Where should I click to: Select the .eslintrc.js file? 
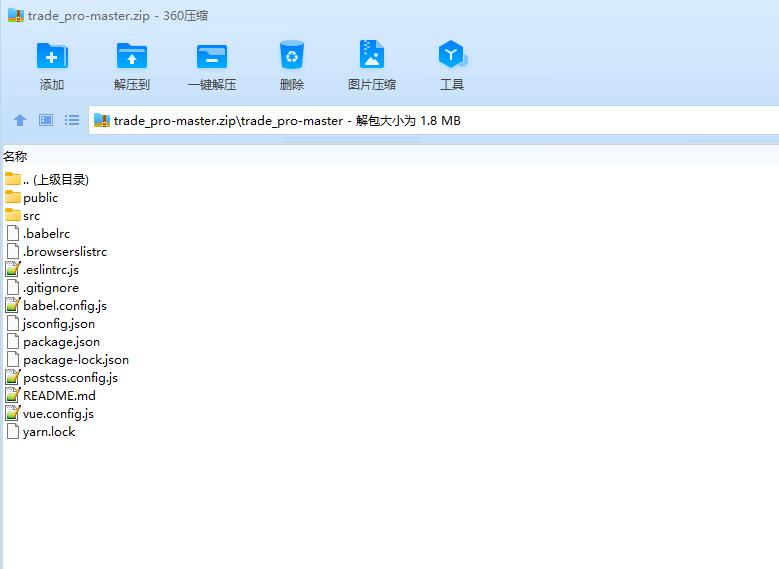(x=50, y=270)
